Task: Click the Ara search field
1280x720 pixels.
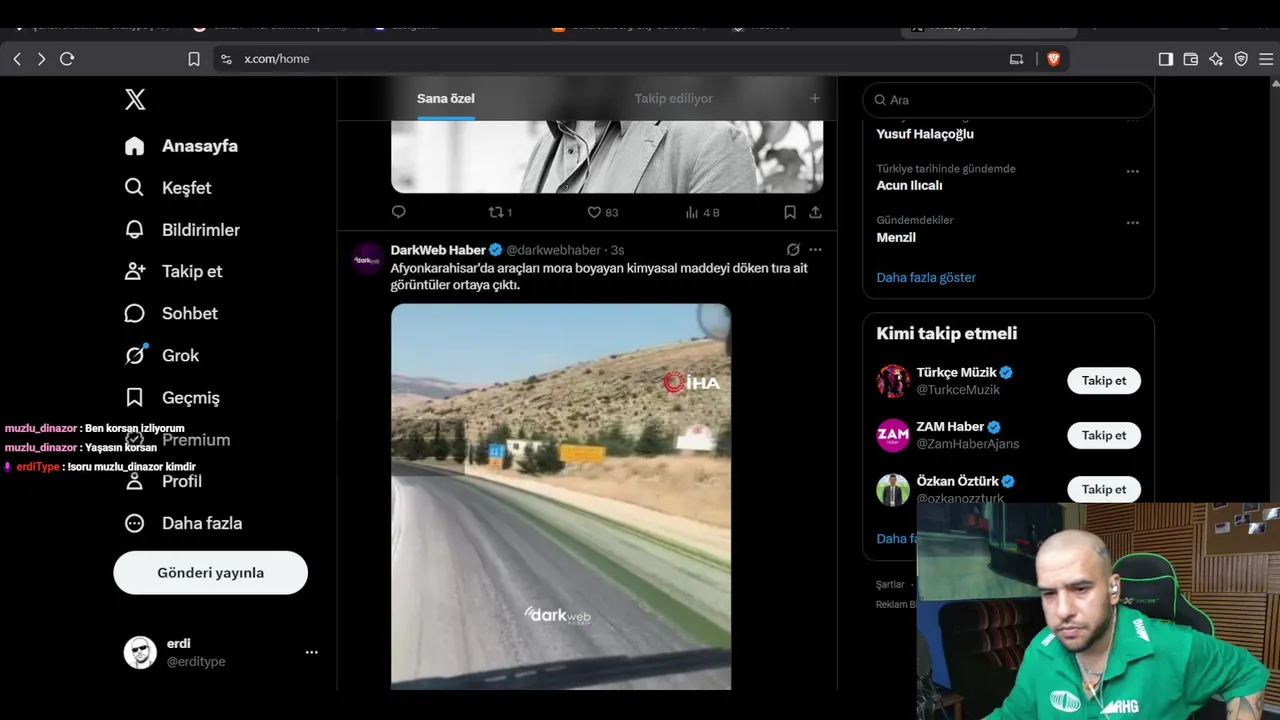Action: click(x=1008, y=100)
